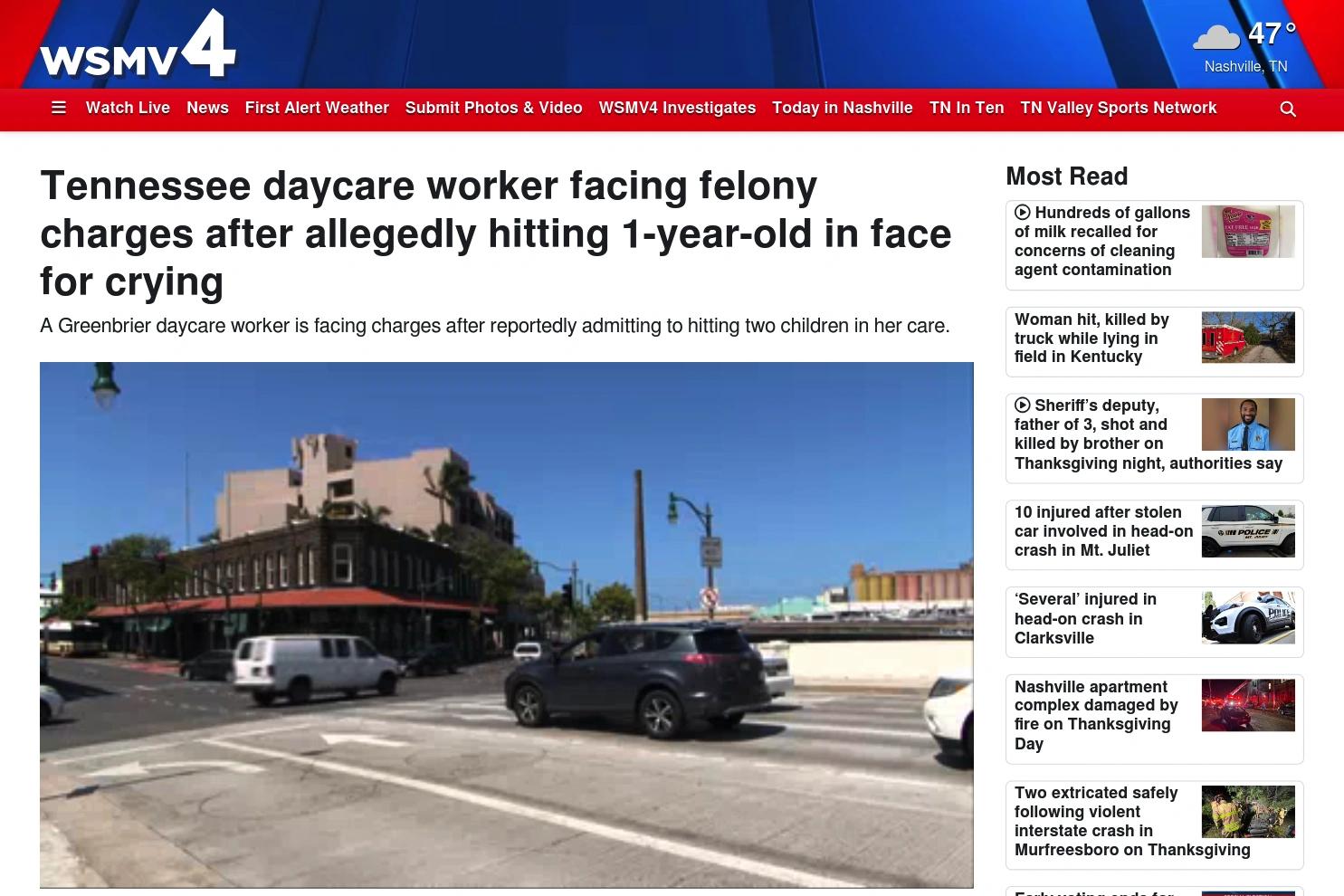This screenshot has width=1344, height=896.
Task: Open First Alert Weather section
Action: coord(317,108)
